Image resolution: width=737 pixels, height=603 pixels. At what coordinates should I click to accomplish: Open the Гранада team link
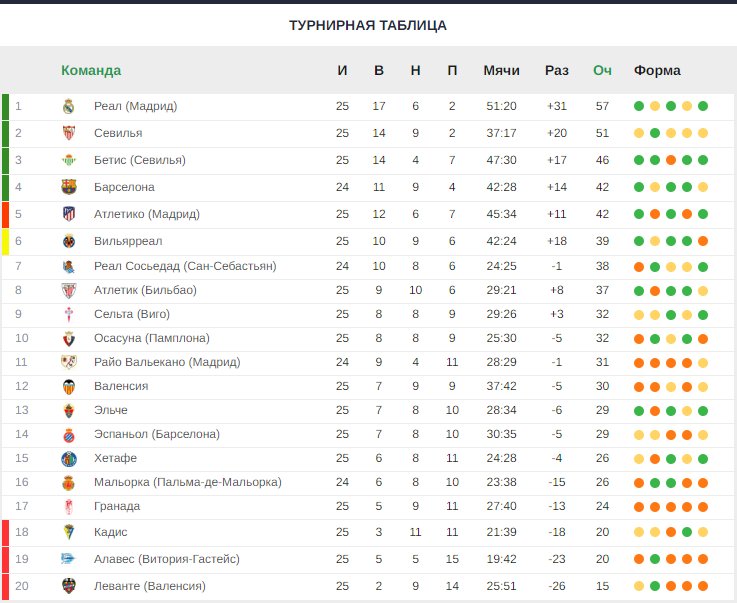click(117, 506)
